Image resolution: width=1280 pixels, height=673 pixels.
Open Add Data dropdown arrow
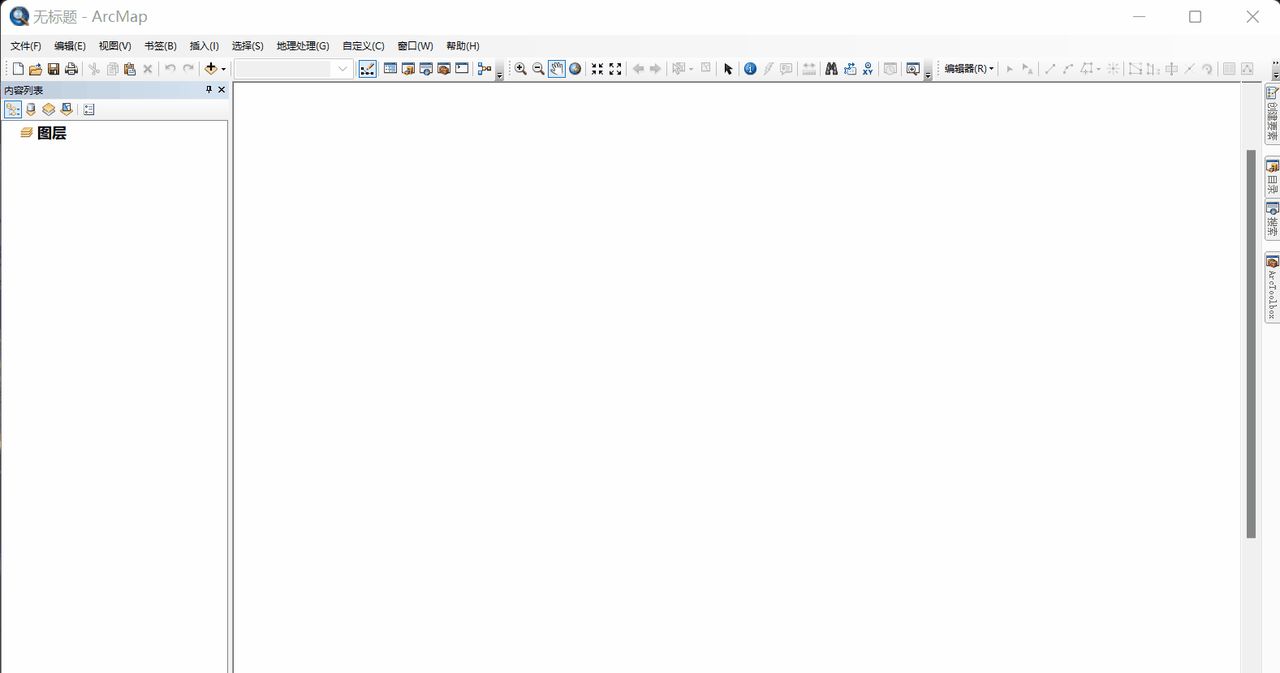224,69
